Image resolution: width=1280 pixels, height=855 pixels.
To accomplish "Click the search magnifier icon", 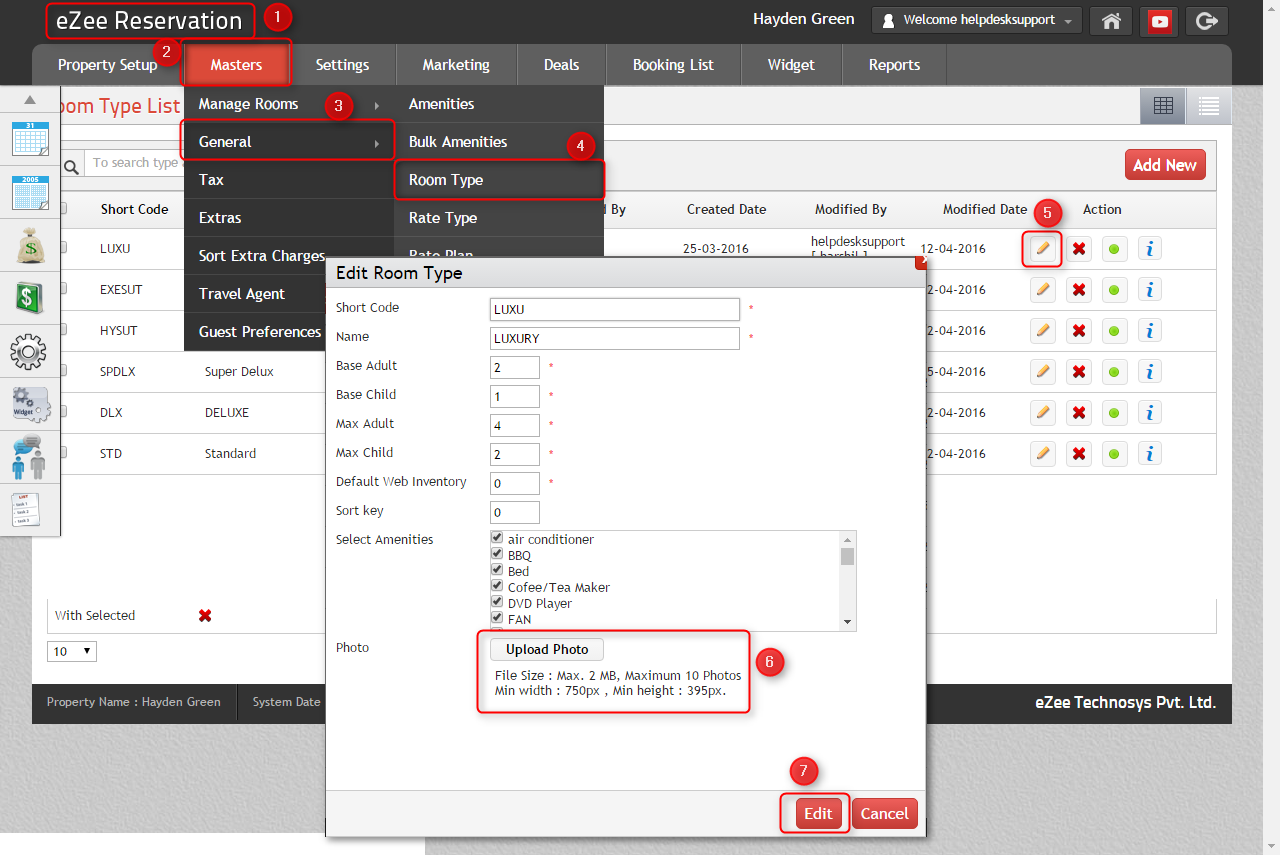I will coord(71,166).
